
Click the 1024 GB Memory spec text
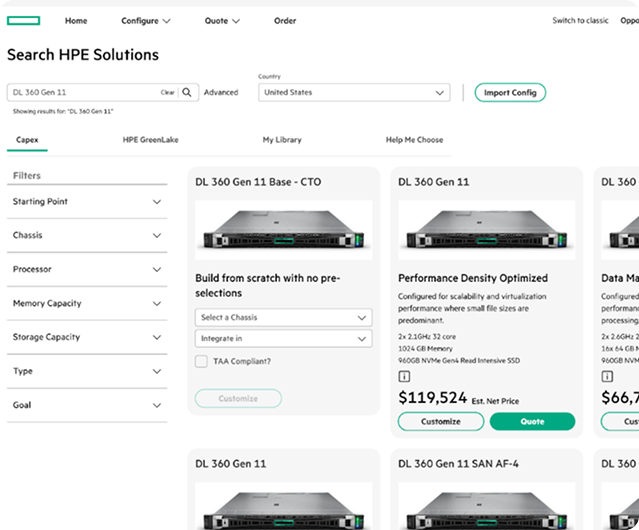tap(425, 349)
